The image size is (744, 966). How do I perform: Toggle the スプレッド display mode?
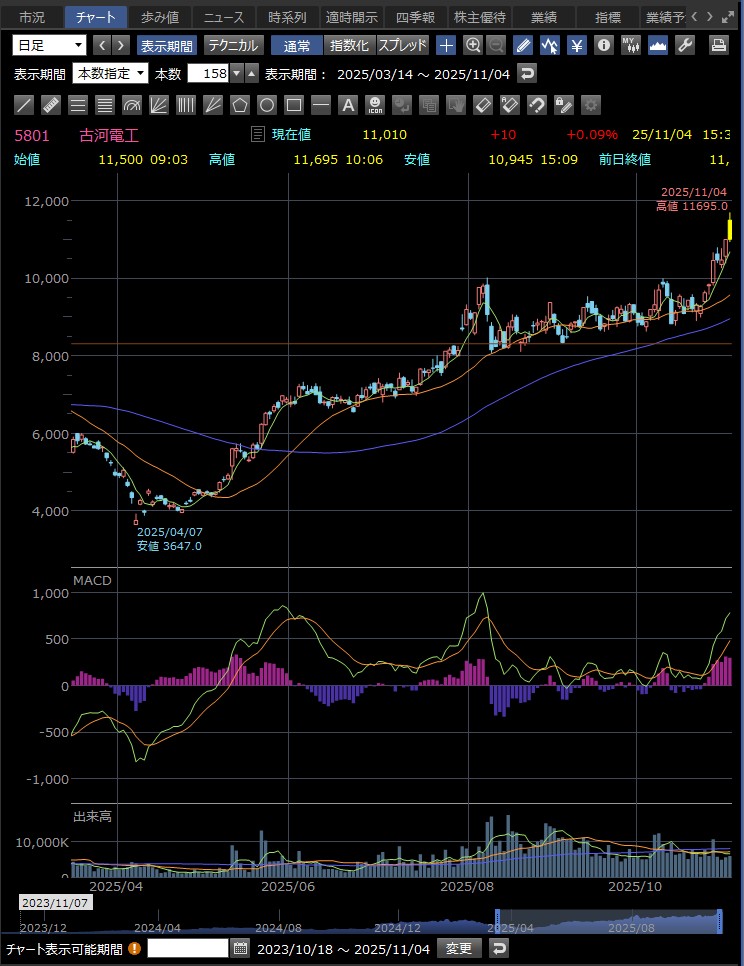click(x=403, y=45)
